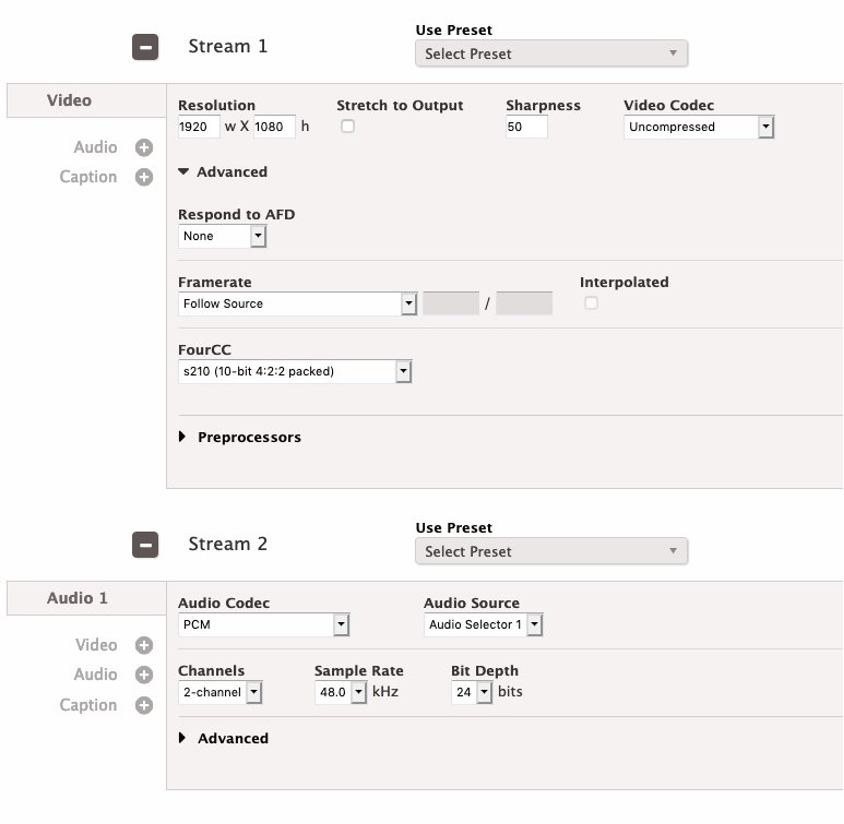Add an Audio track to Stream 1
Screen dimensions: 844x824
coord(143,147)
